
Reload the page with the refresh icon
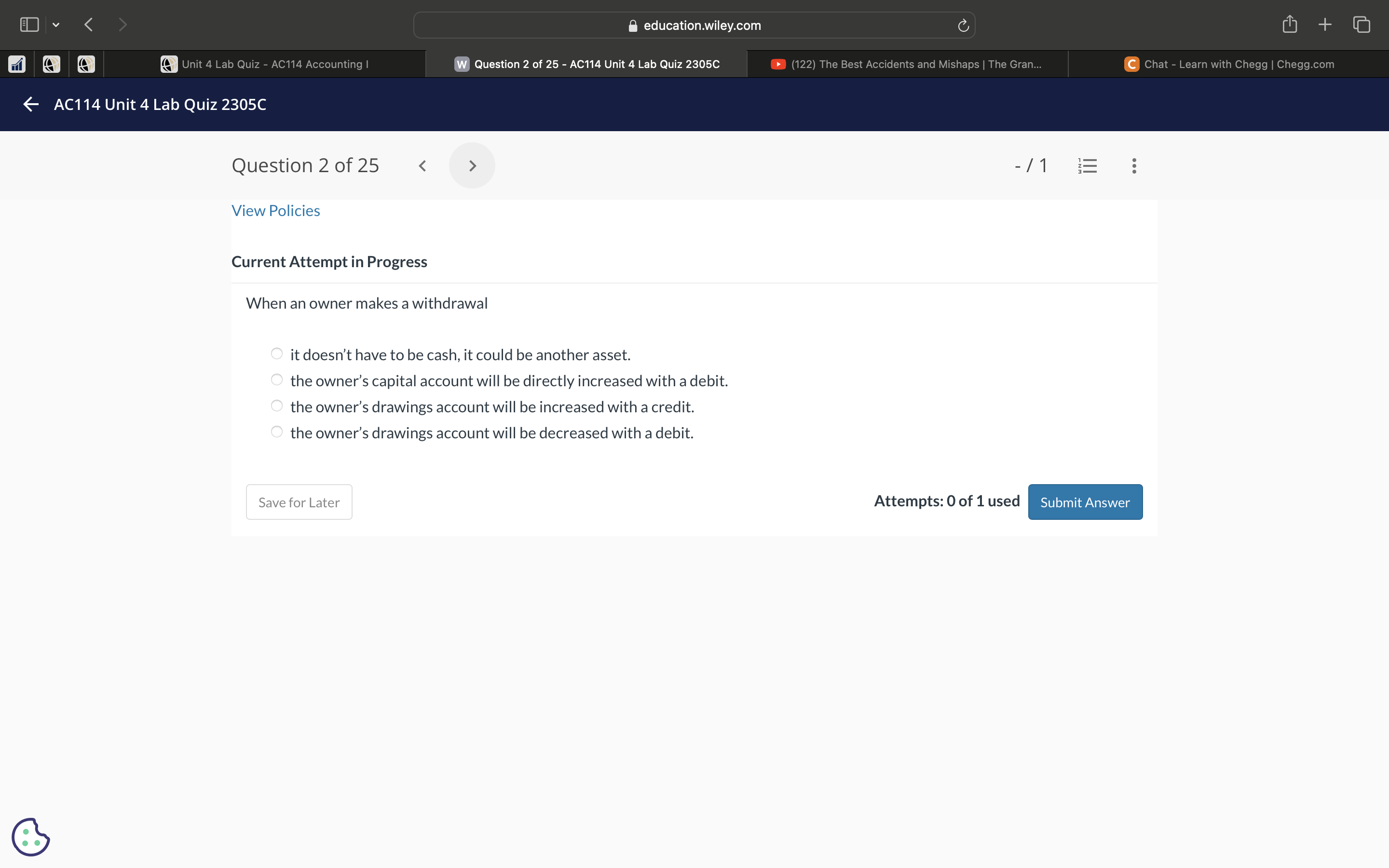tap(963, 25)
